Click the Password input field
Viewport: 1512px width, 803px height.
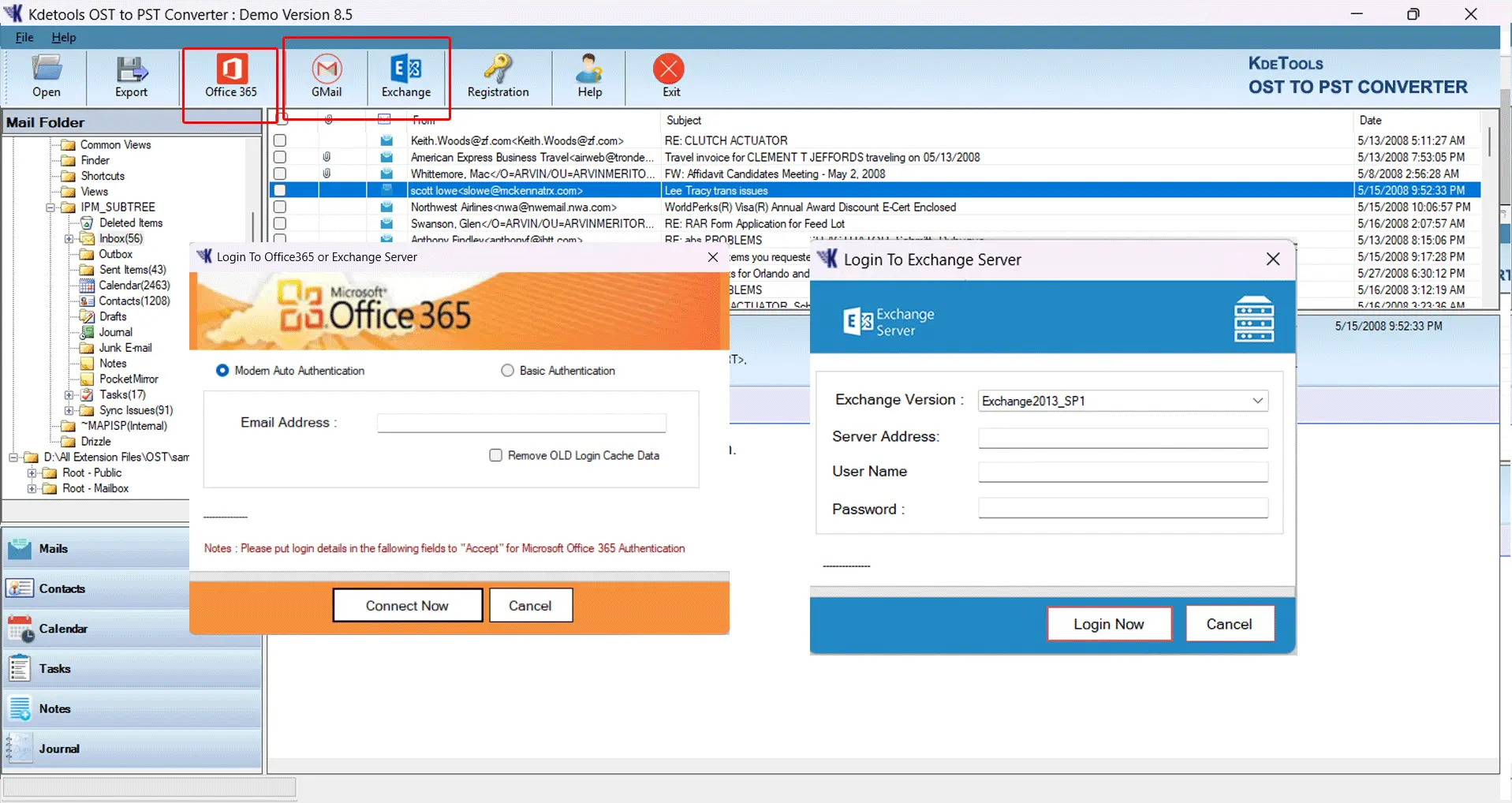coord(1123,508)
